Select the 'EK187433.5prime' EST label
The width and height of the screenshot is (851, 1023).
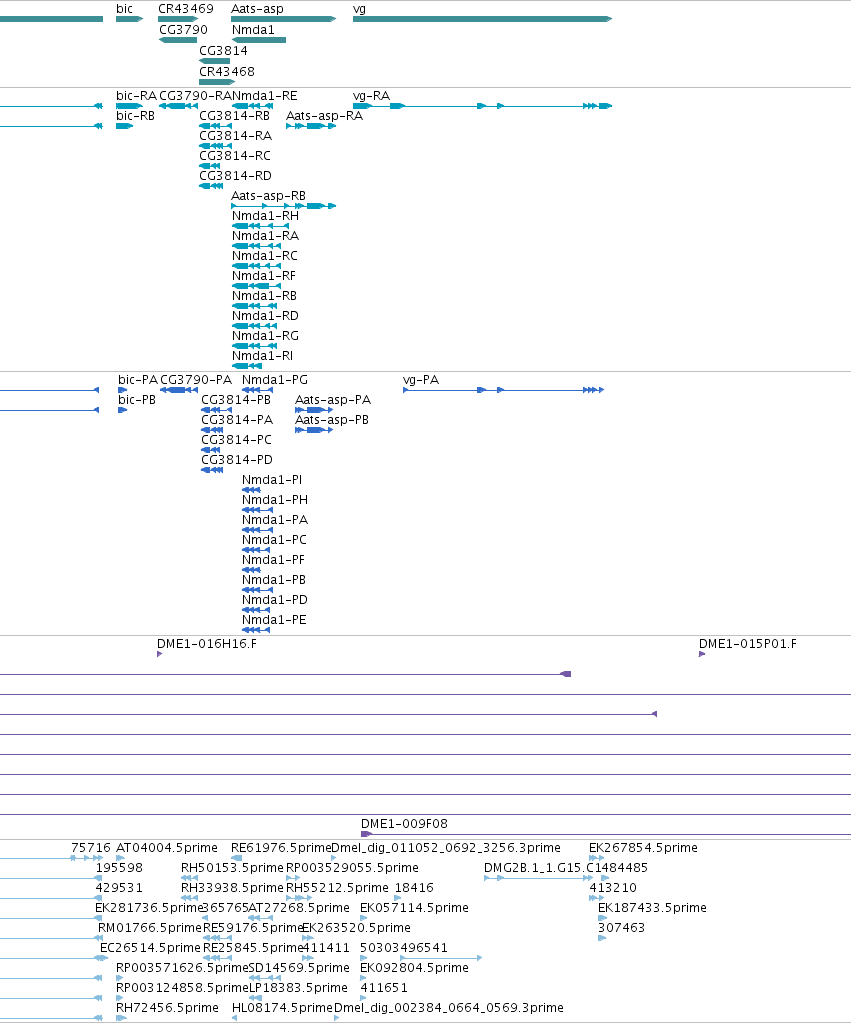click(653, 908)
